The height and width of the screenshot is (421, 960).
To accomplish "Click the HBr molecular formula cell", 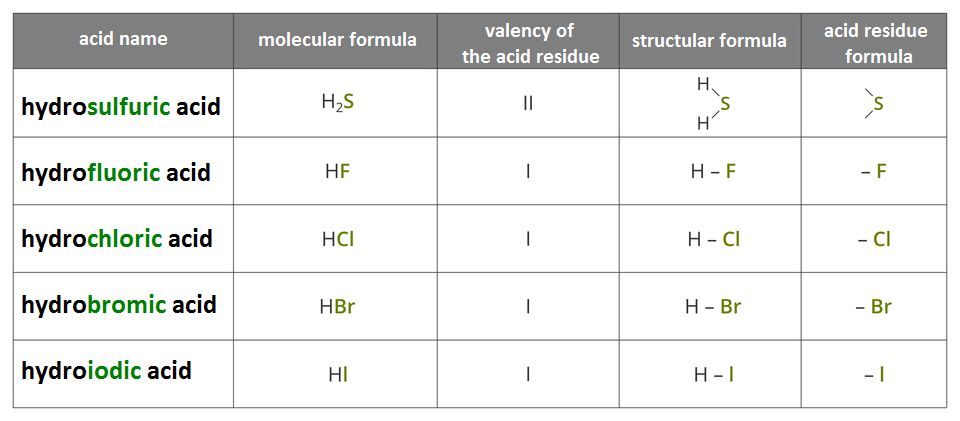I will pyautogui.click(x=337, y=307).
